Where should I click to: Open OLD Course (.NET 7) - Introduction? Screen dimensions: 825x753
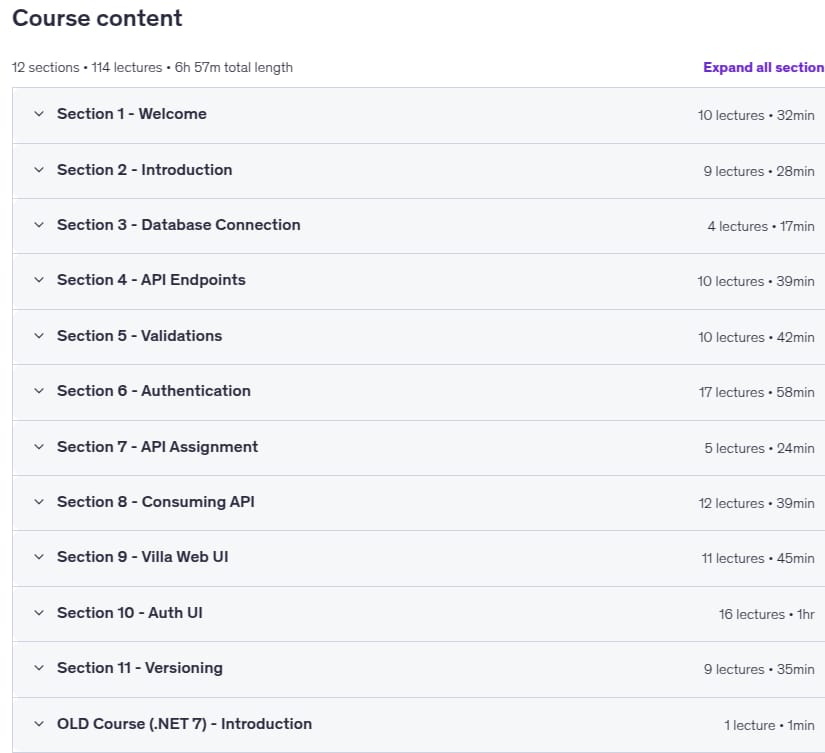click(184, 724)
